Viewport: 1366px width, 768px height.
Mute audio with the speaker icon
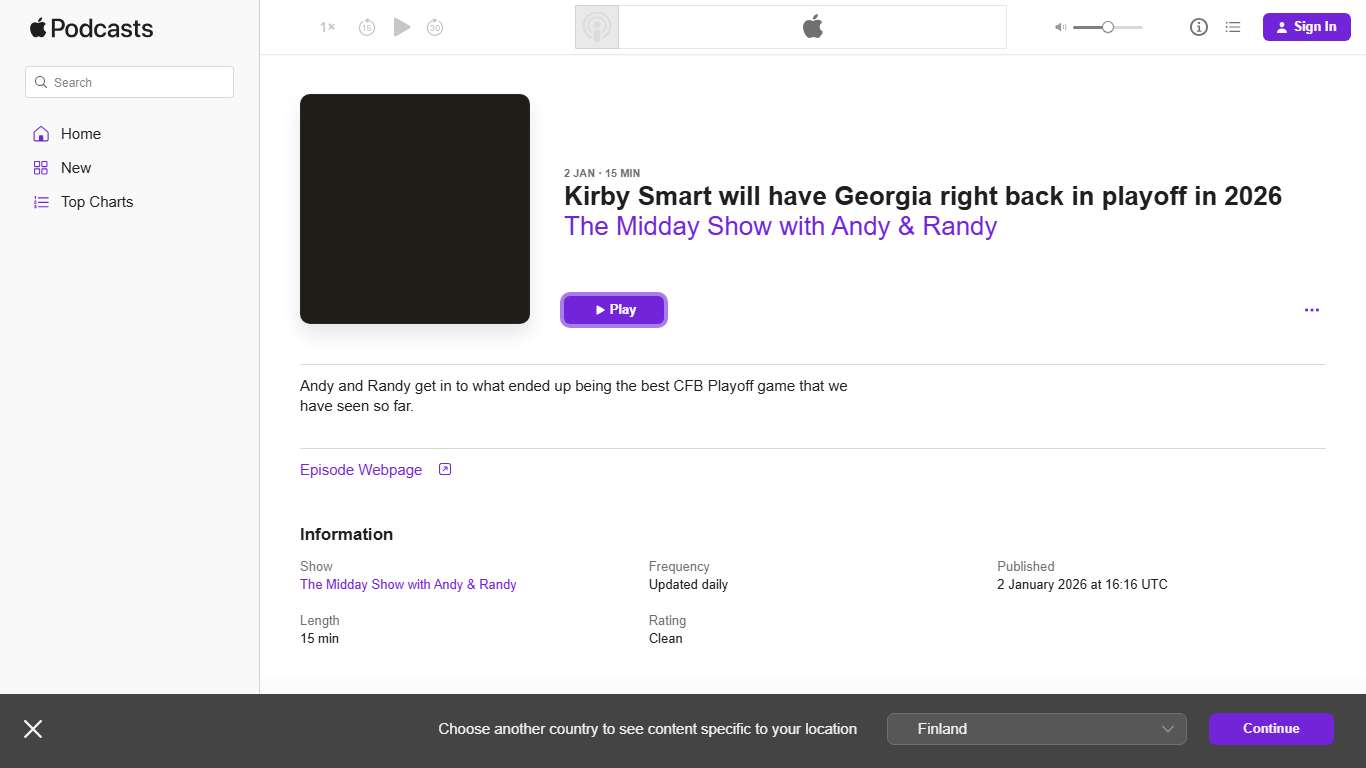tap(1059, 27)
